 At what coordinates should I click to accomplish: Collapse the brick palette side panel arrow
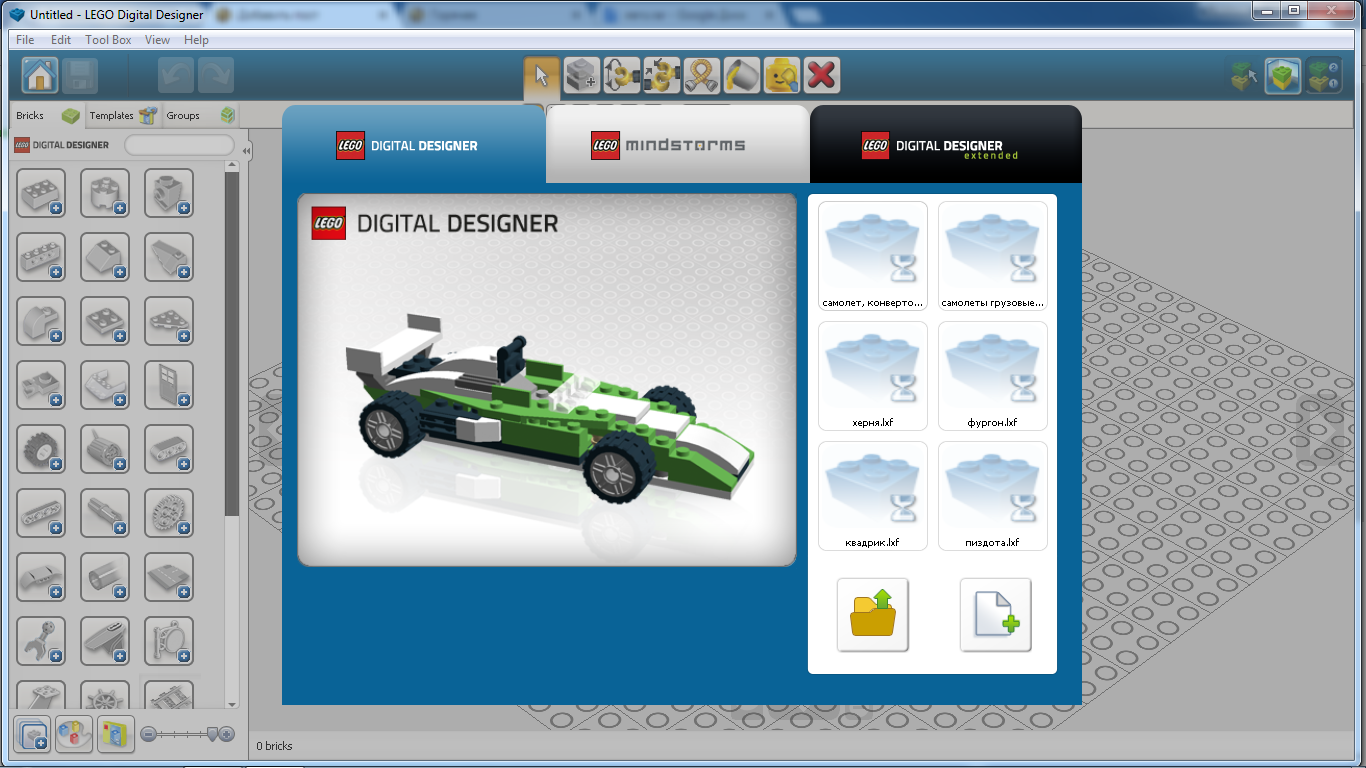[246, 151]
